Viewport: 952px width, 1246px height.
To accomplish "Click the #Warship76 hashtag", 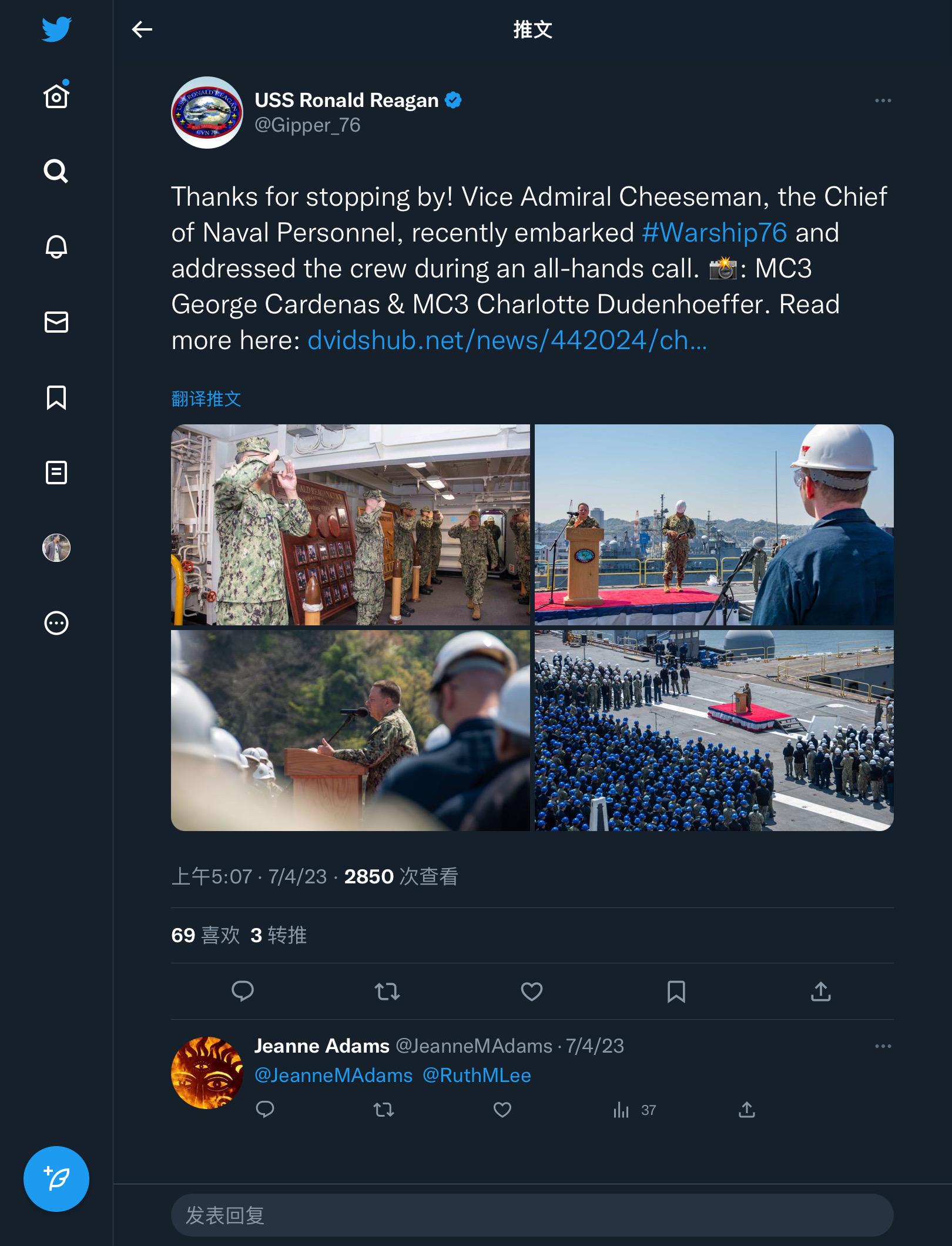I will click(x=714, y=233).
